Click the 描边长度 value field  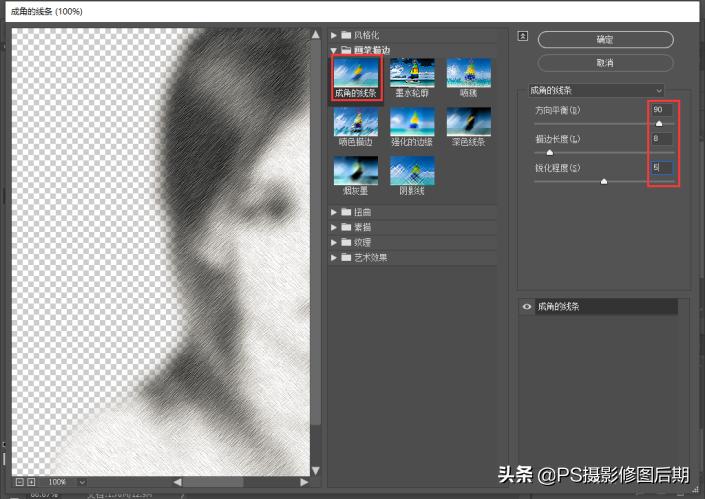pos(661,138)
